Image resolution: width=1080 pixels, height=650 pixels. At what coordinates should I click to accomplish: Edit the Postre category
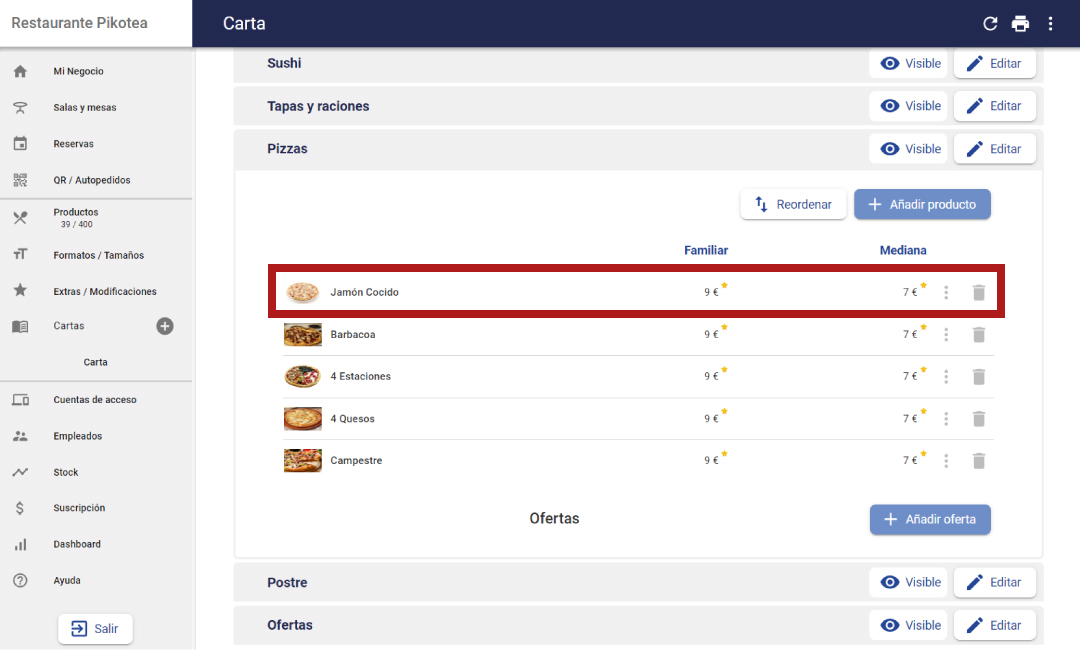click(x=995, y=583)
